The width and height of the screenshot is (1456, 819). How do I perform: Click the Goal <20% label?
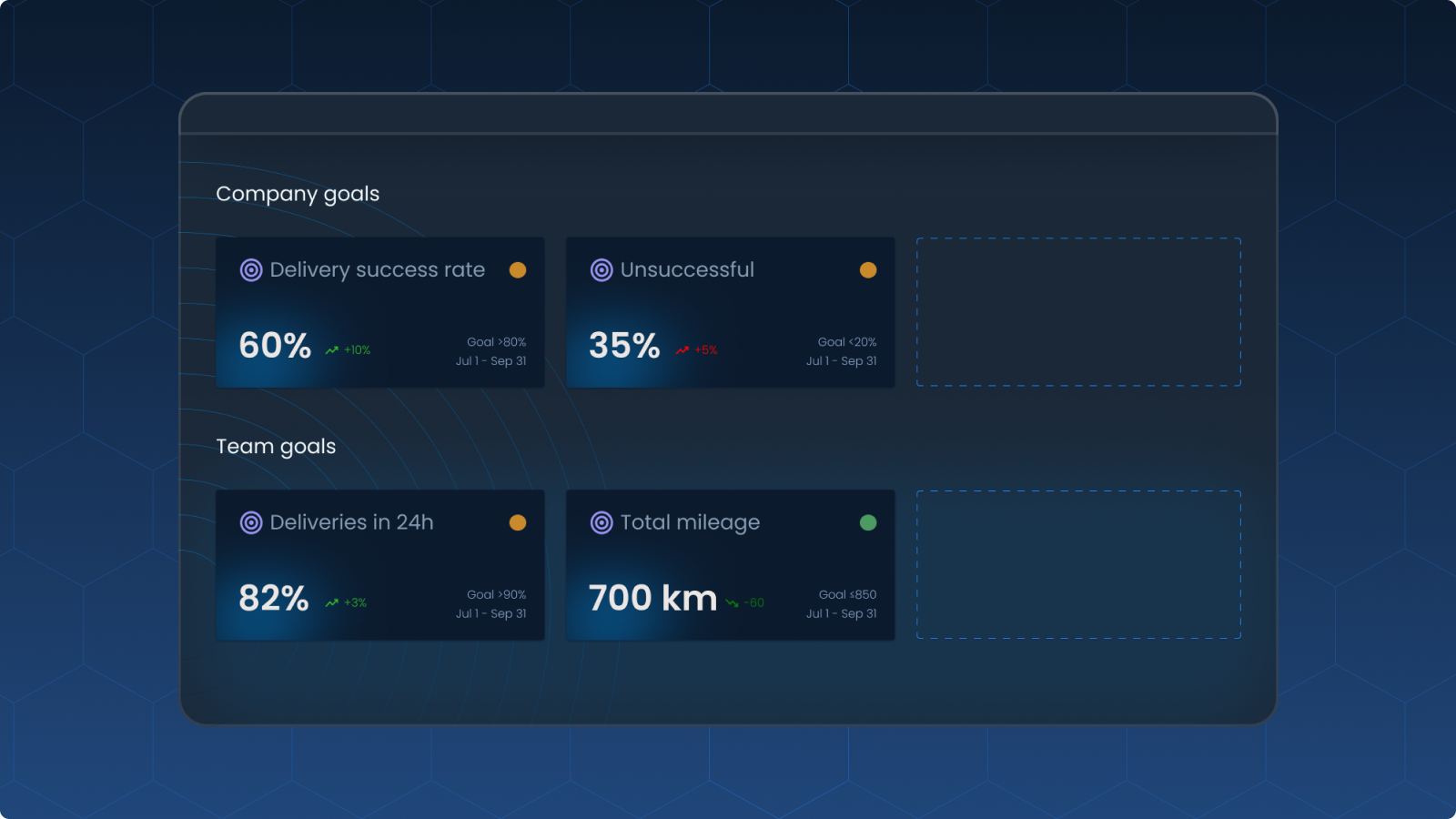(x=847, y=342)
